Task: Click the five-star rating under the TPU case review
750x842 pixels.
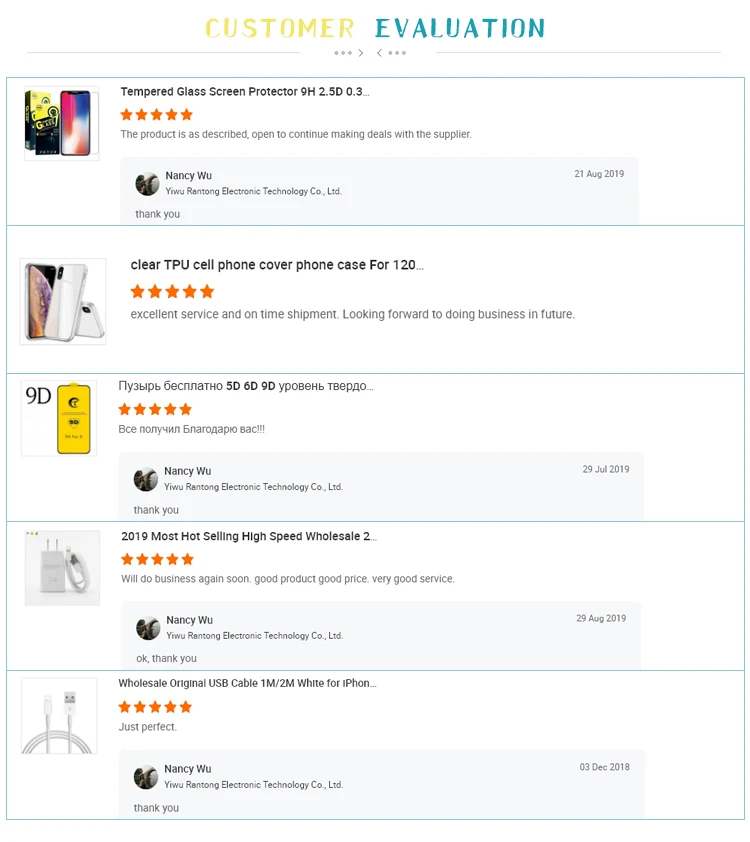Action: tap(172, 292)
